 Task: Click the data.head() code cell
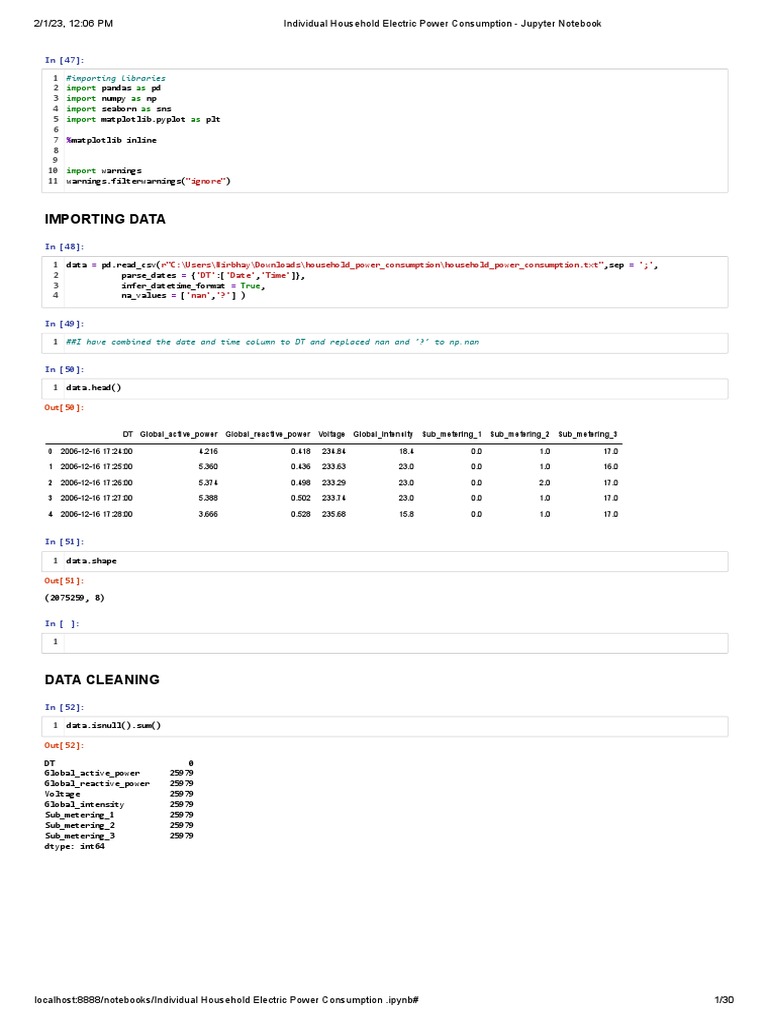point(395,387)
